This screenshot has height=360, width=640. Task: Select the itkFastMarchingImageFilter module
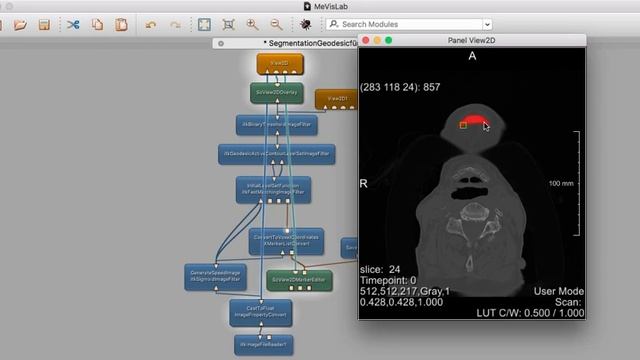pyautogui.click(x=273, y=189)
